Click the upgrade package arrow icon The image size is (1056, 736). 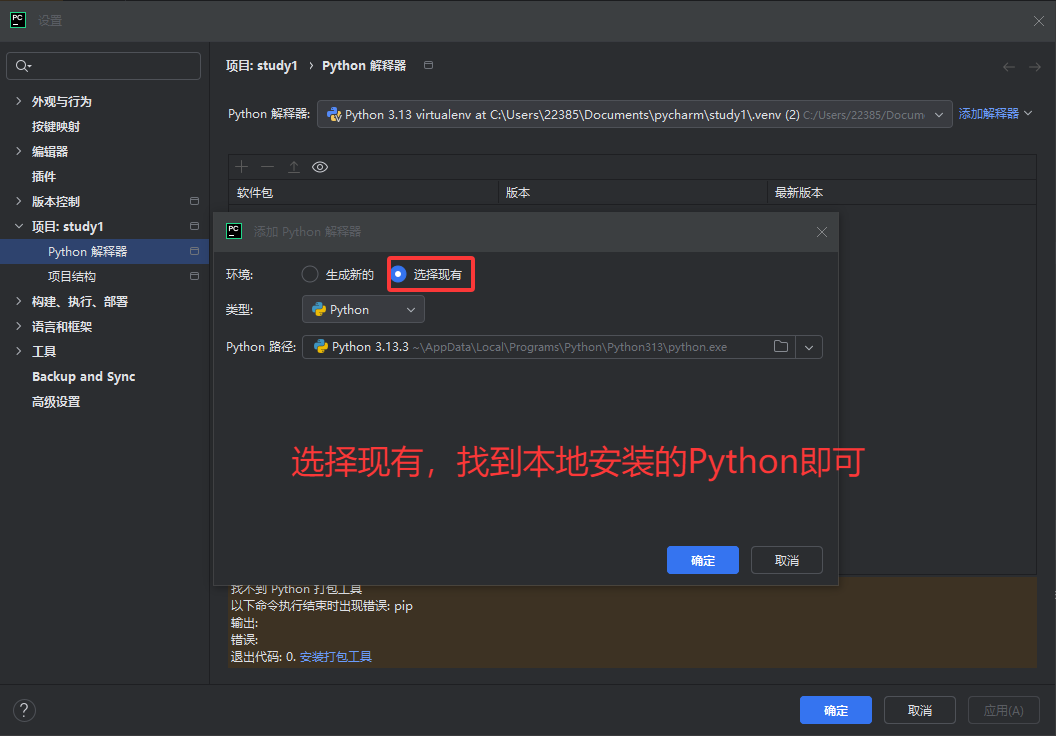pos(294,166)
